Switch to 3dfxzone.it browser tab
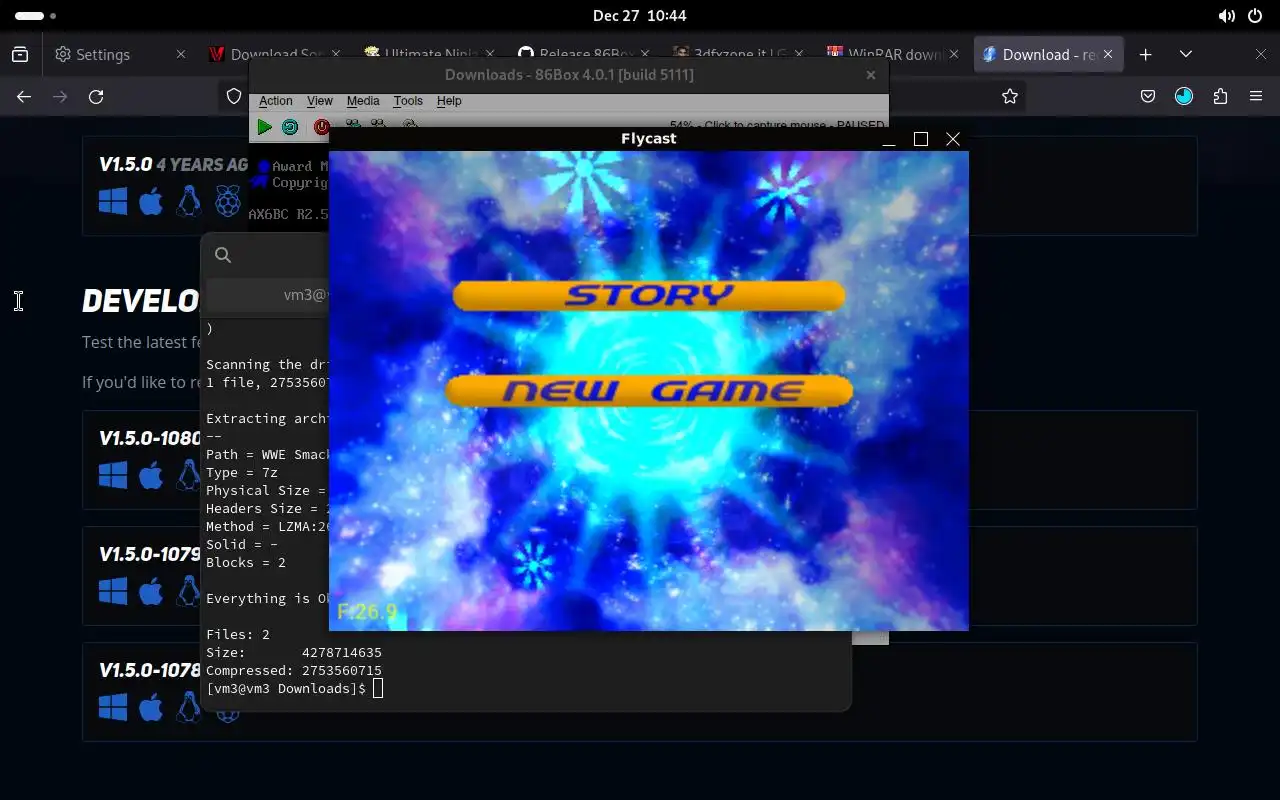Screen dimensions: 1280x800 click(x=737, y=54)
